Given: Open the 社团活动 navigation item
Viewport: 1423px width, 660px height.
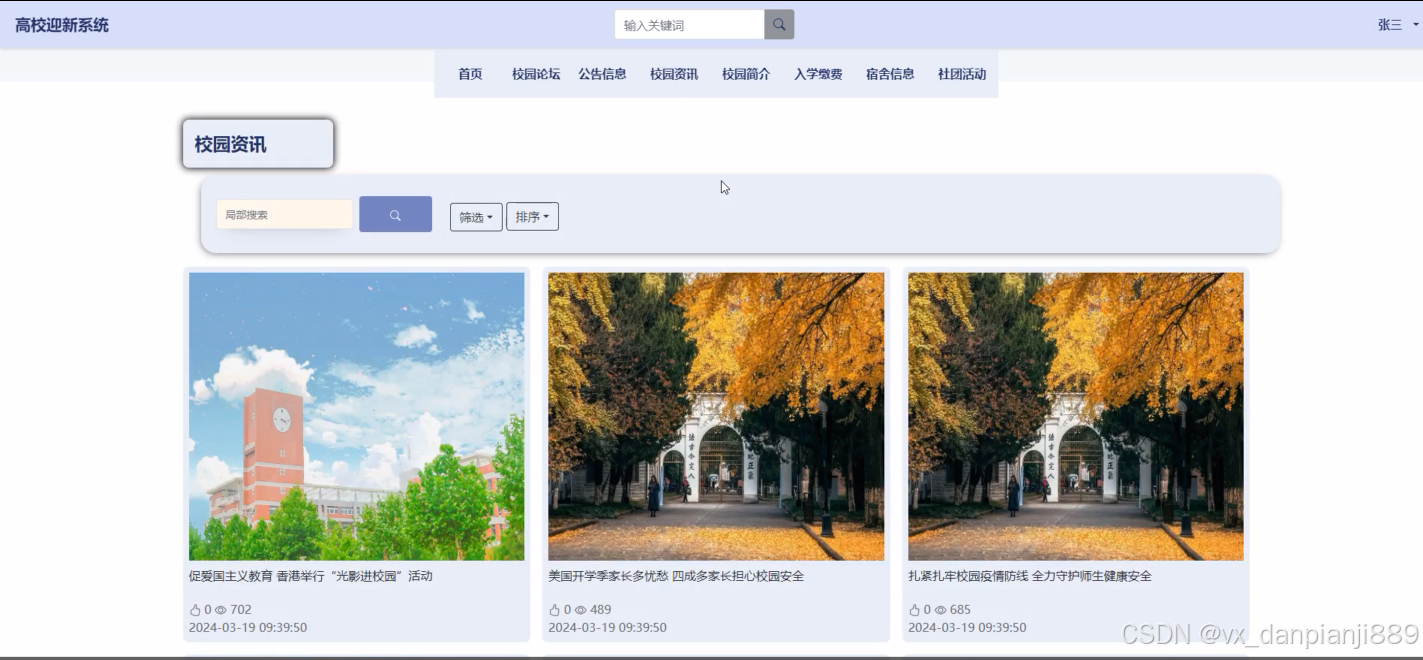Looking at the screenshot, I should point(962,74).
